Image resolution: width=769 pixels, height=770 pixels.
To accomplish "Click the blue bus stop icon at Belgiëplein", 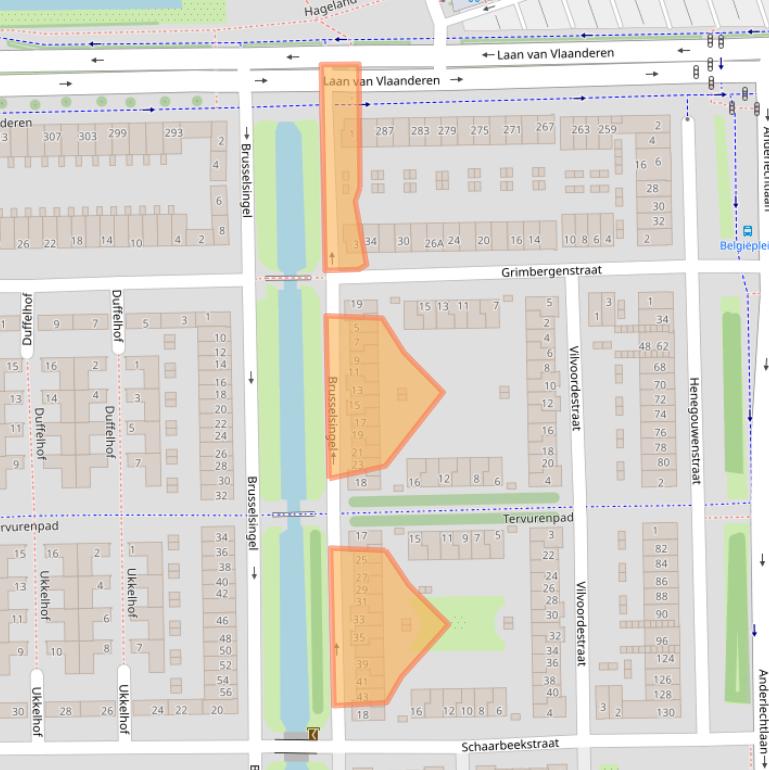I will point(737,230).
